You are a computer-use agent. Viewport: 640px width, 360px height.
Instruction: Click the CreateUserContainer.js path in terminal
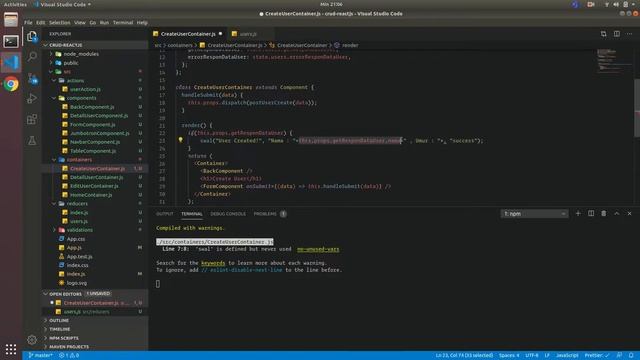click(215, 242)
